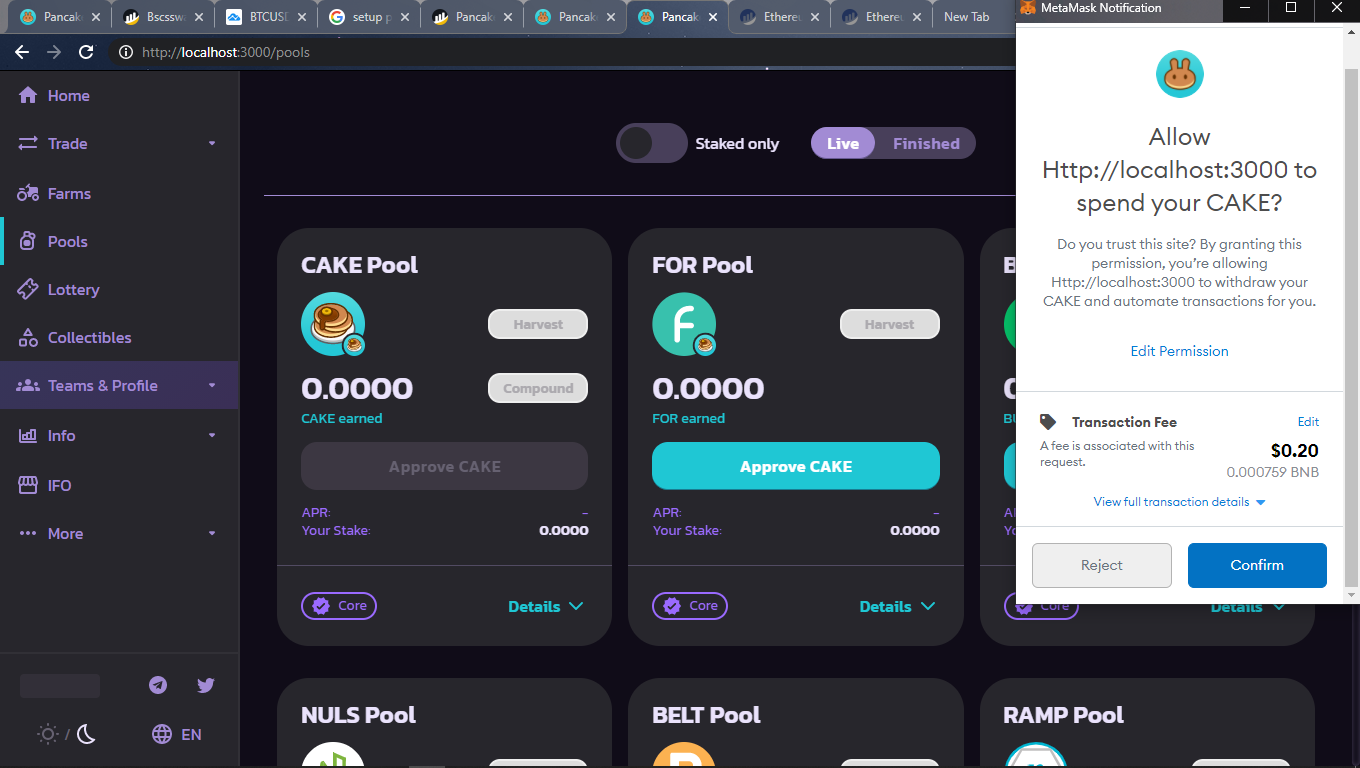Switch theme using the moon icon
The width and height of the screenshot is (1360, 768).
click(86, 734)
